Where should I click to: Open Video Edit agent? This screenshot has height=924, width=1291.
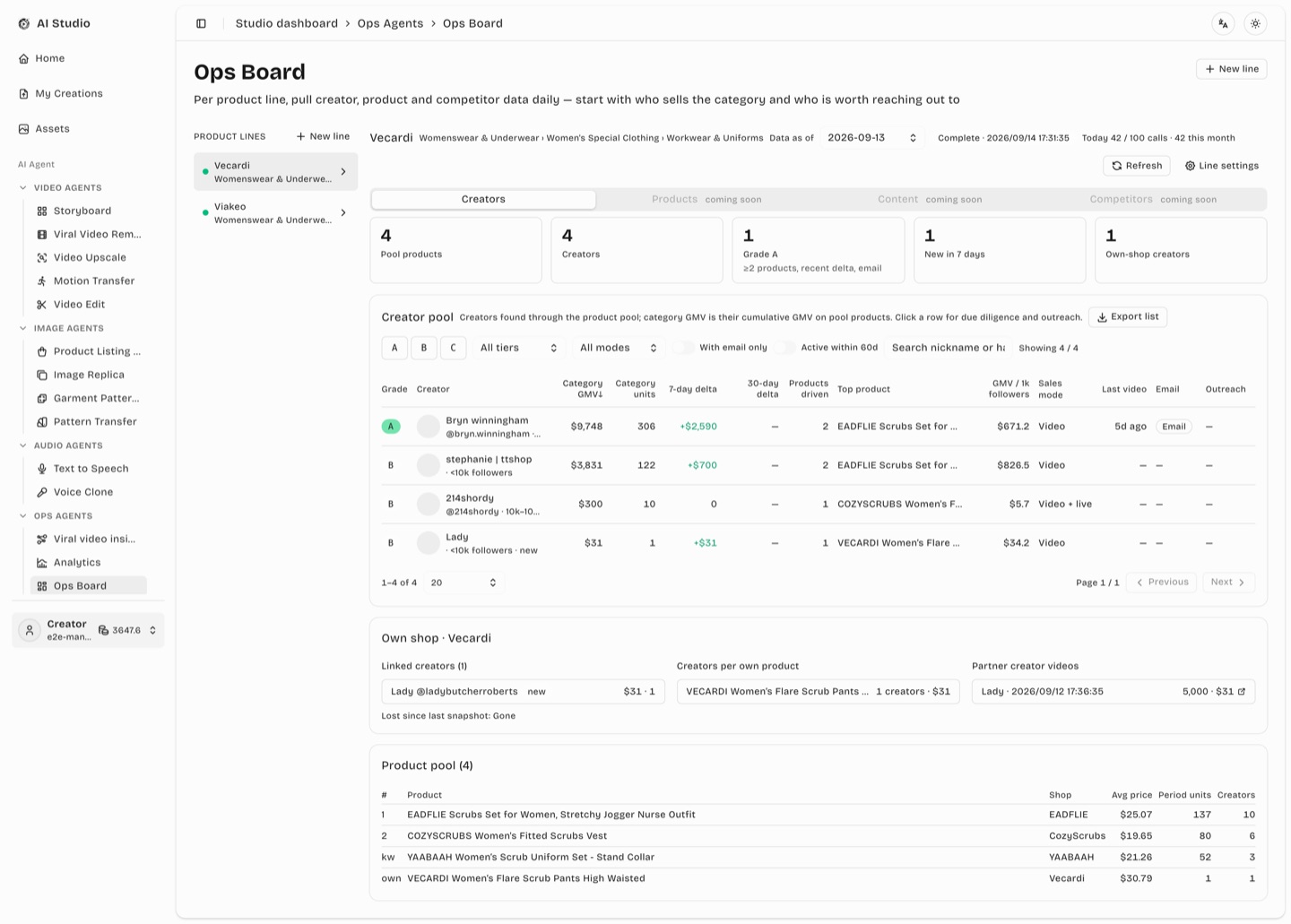89,304
